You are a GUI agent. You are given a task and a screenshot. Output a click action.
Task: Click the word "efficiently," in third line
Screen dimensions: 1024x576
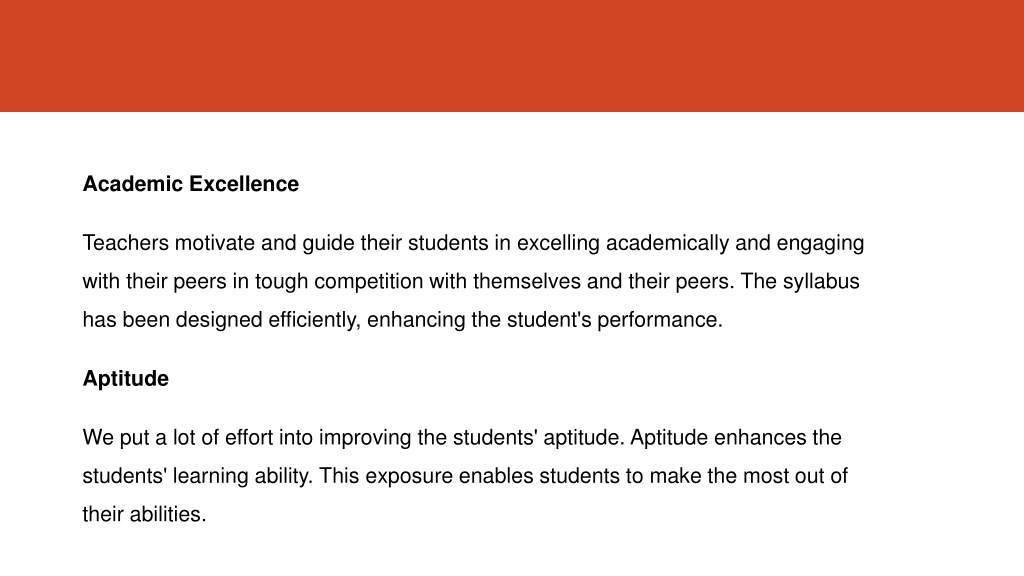(314, 320)
